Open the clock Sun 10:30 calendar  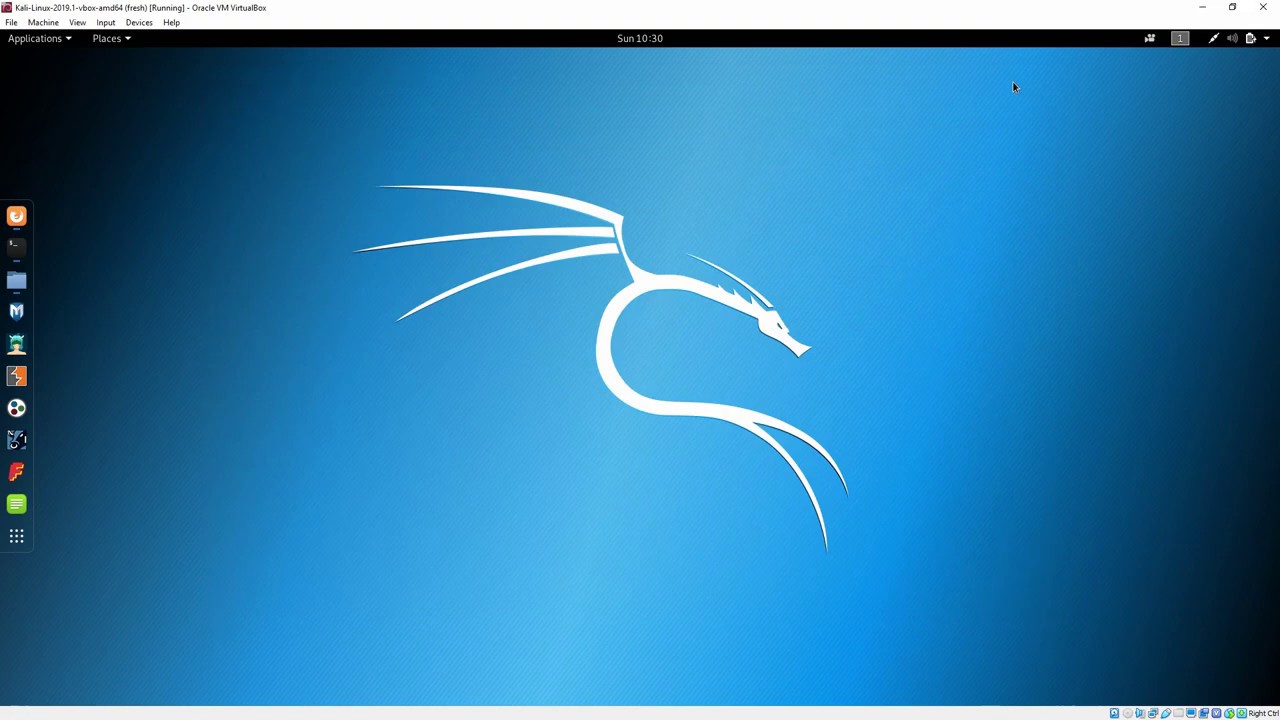click(640, 38)
